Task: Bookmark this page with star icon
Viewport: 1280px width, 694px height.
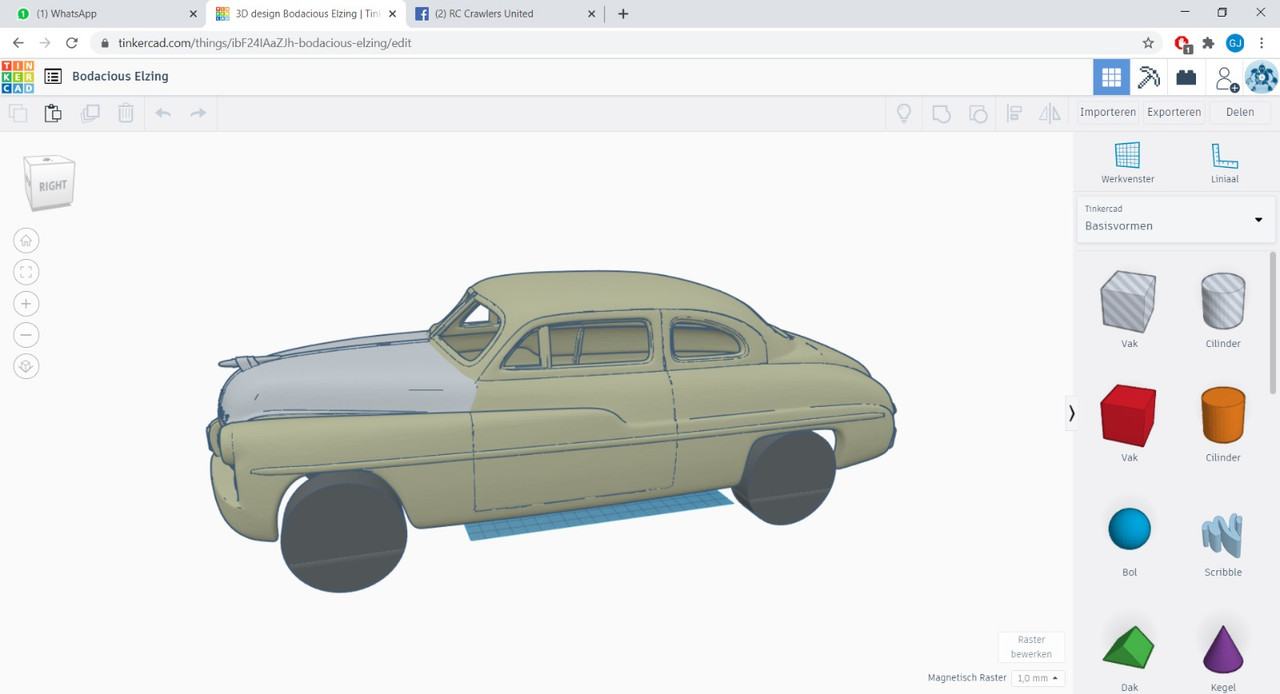Action: click(1148, 43)
